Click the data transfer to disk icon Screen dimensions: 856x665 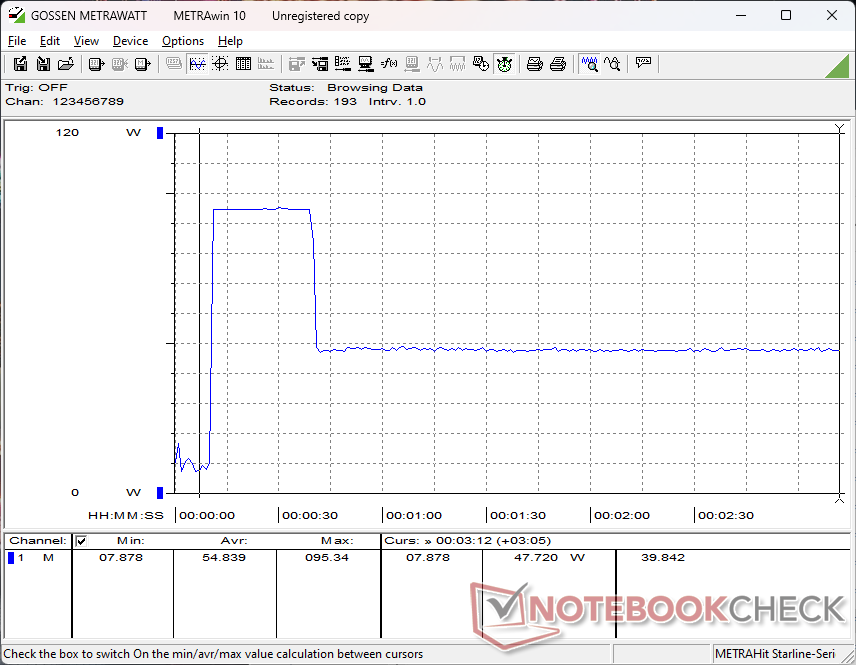320,64
